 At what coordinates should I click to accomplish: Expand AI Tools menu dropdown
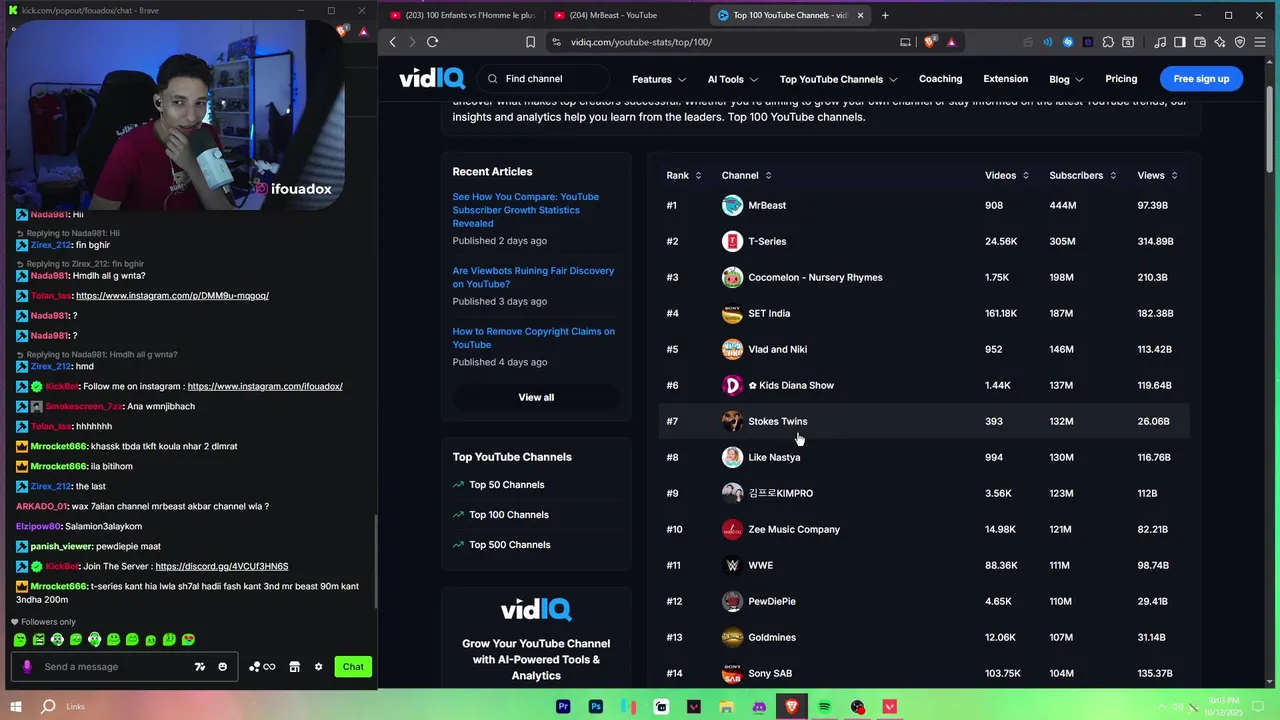pyautogui.click(x=733, y=79)
